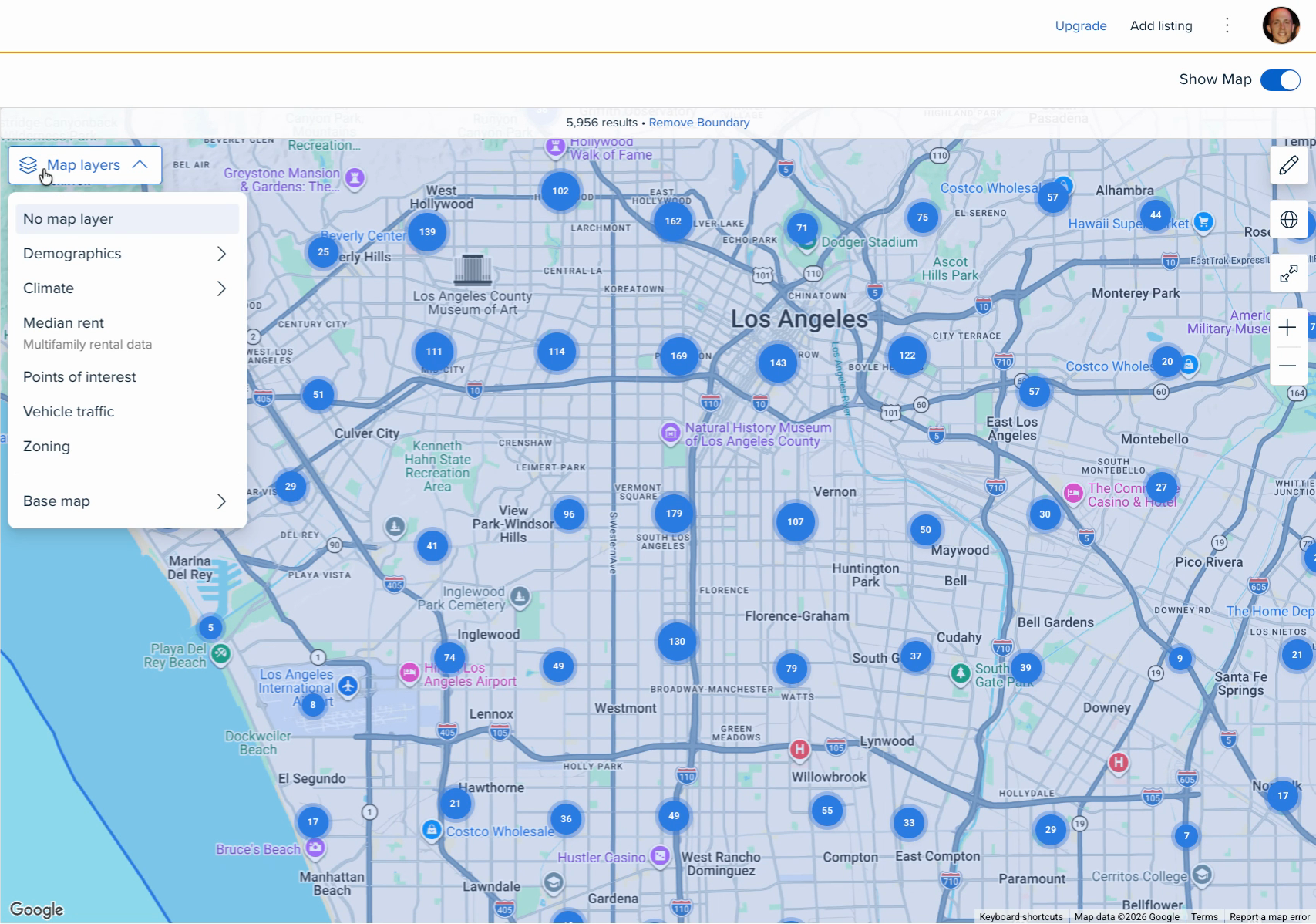Select the 107 cluster near Vernon
The image size is (1316, 924).
tap(796, 522)
